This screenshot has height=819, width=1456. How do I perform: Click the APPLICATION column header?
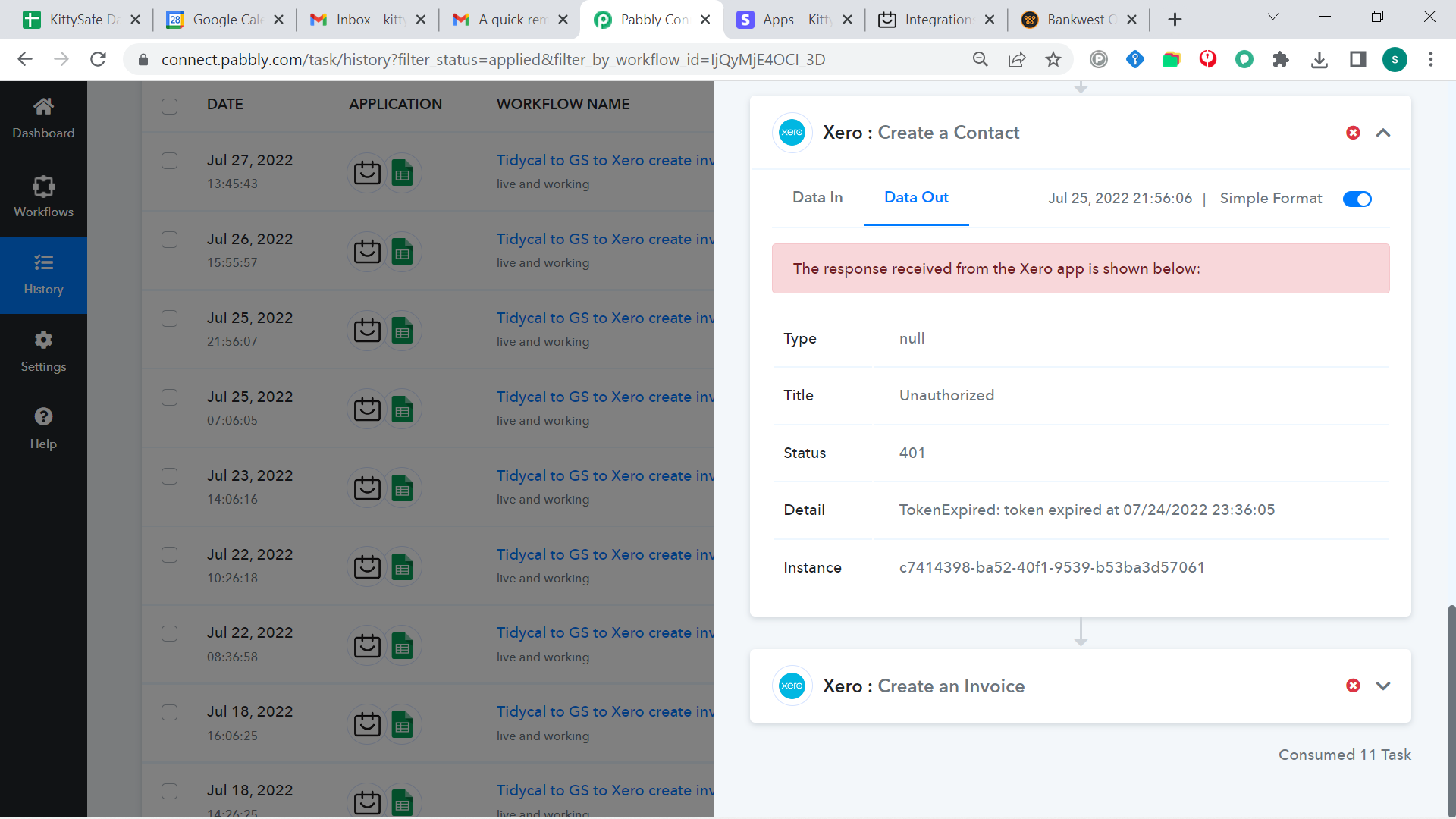(395, 104)
